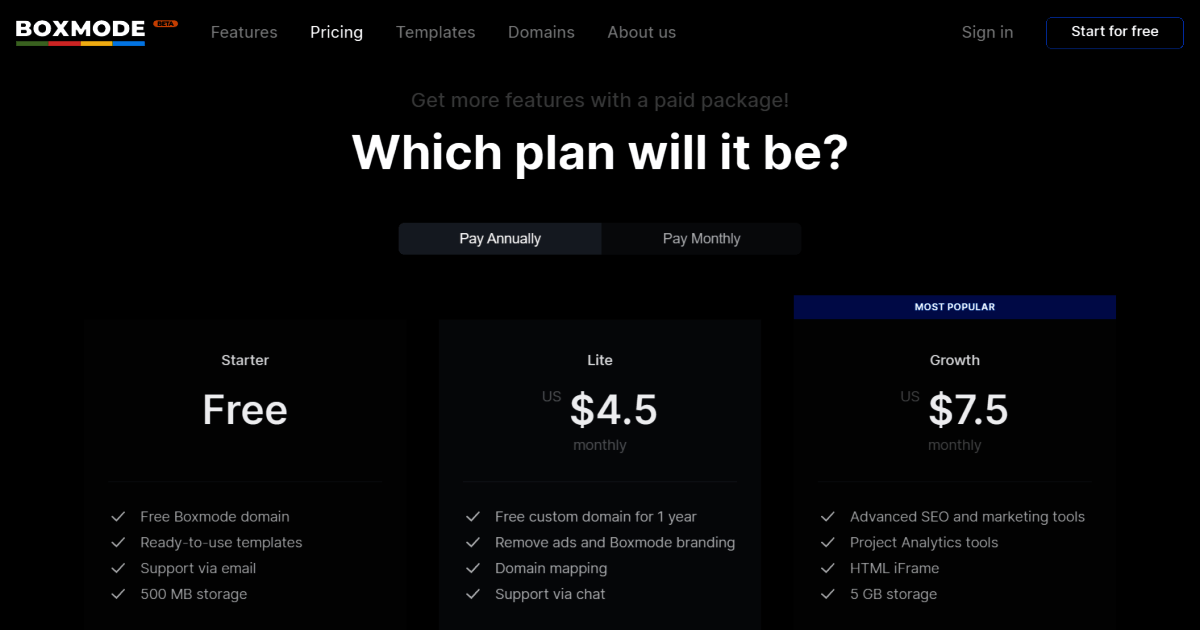Click checkmark beside Advanced SEO tools
The image size is (1200, 630).
click(828, 517)
